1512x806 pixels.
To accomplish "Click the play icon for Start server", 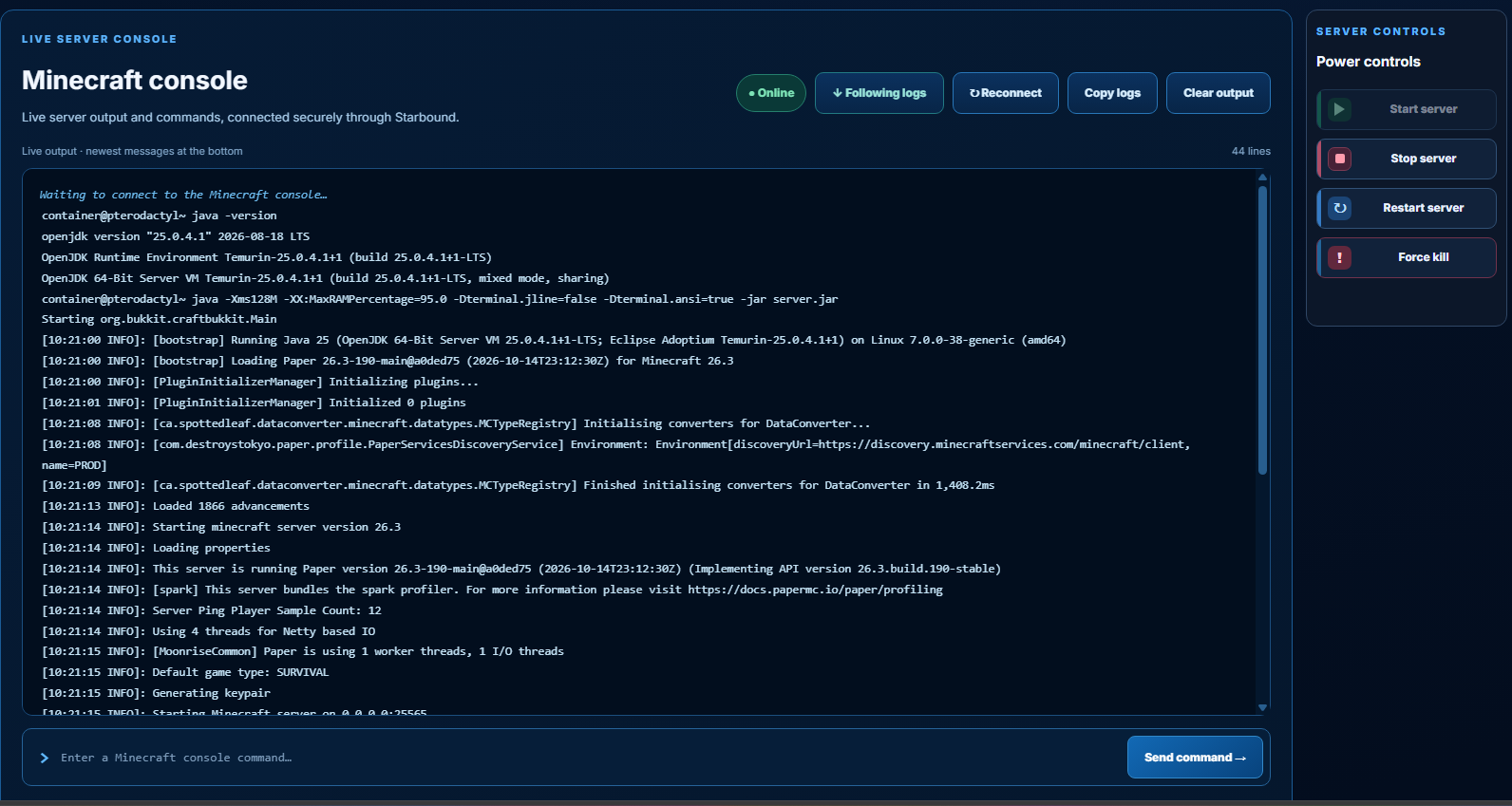I will coord(1339,109).
